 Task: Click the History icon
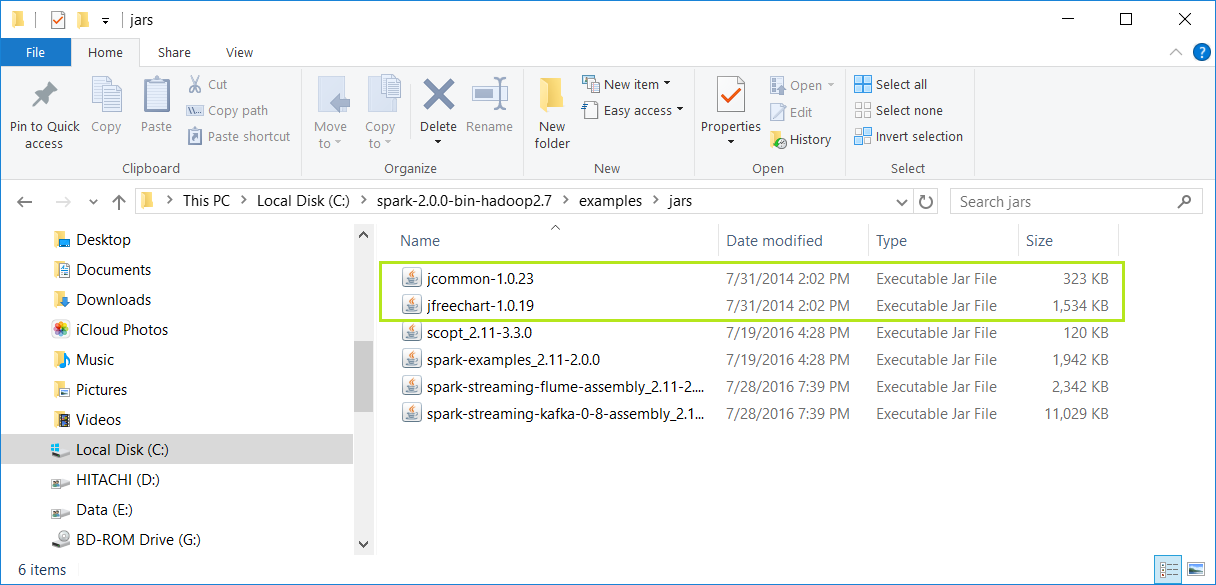pos(778,139)
